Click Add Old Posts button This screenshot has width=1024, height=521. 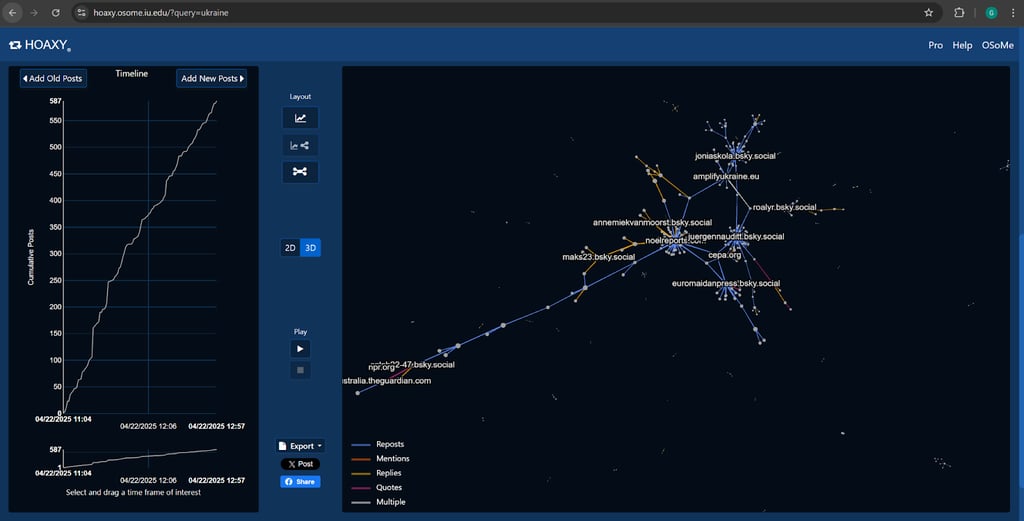pos(54,78)
